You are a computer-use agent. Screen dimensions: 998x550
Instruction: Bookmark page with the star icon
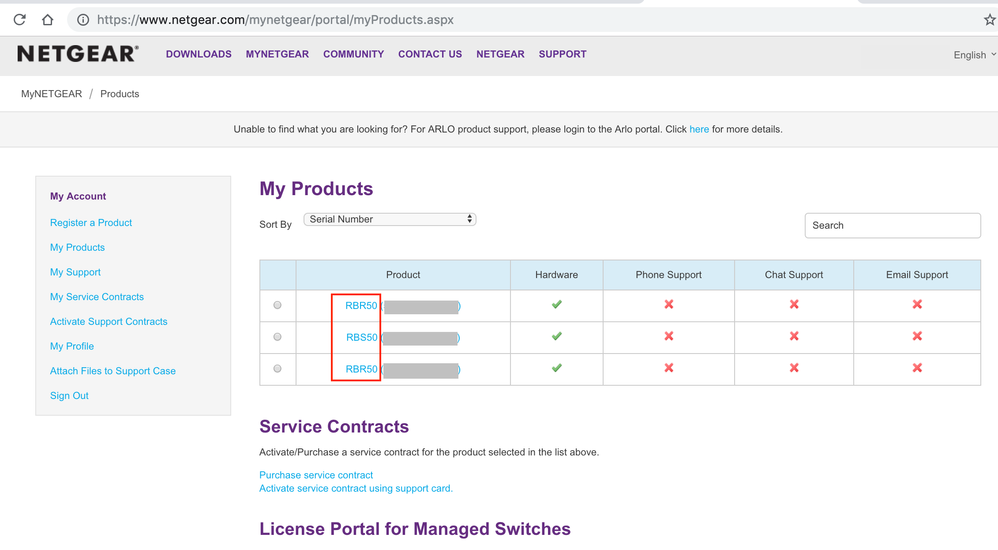point(989,19)
